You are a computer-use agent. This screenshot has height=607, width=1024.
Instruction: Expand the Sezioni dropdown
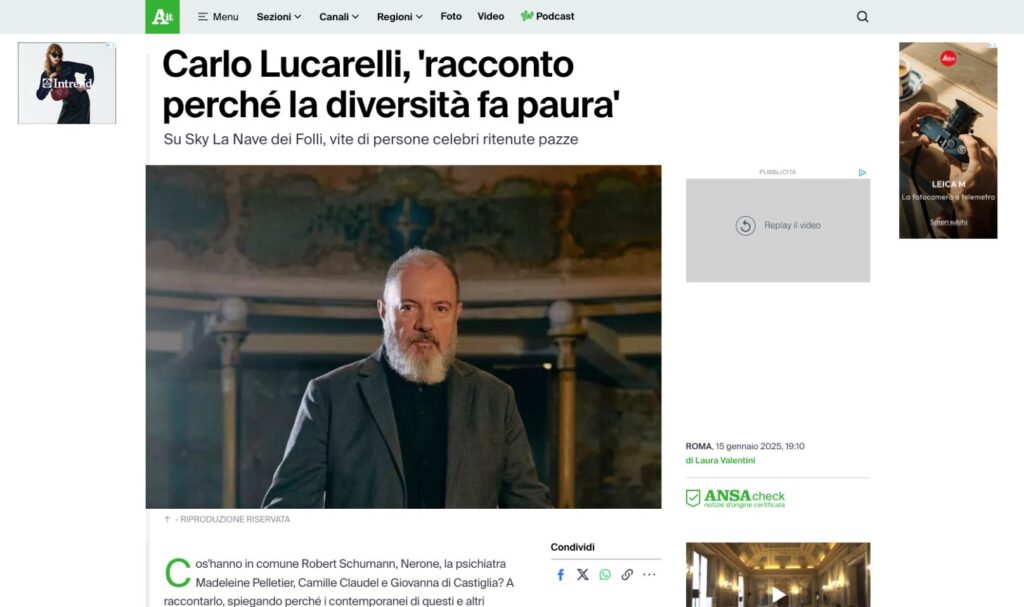(x=279, y=16)
